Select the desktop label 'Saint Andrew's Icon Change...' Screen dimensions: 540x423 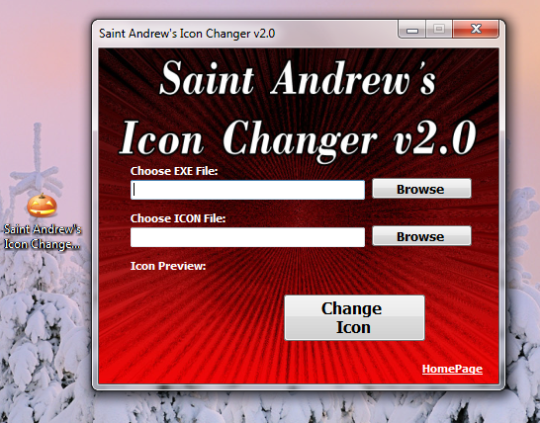pos(42,237)
